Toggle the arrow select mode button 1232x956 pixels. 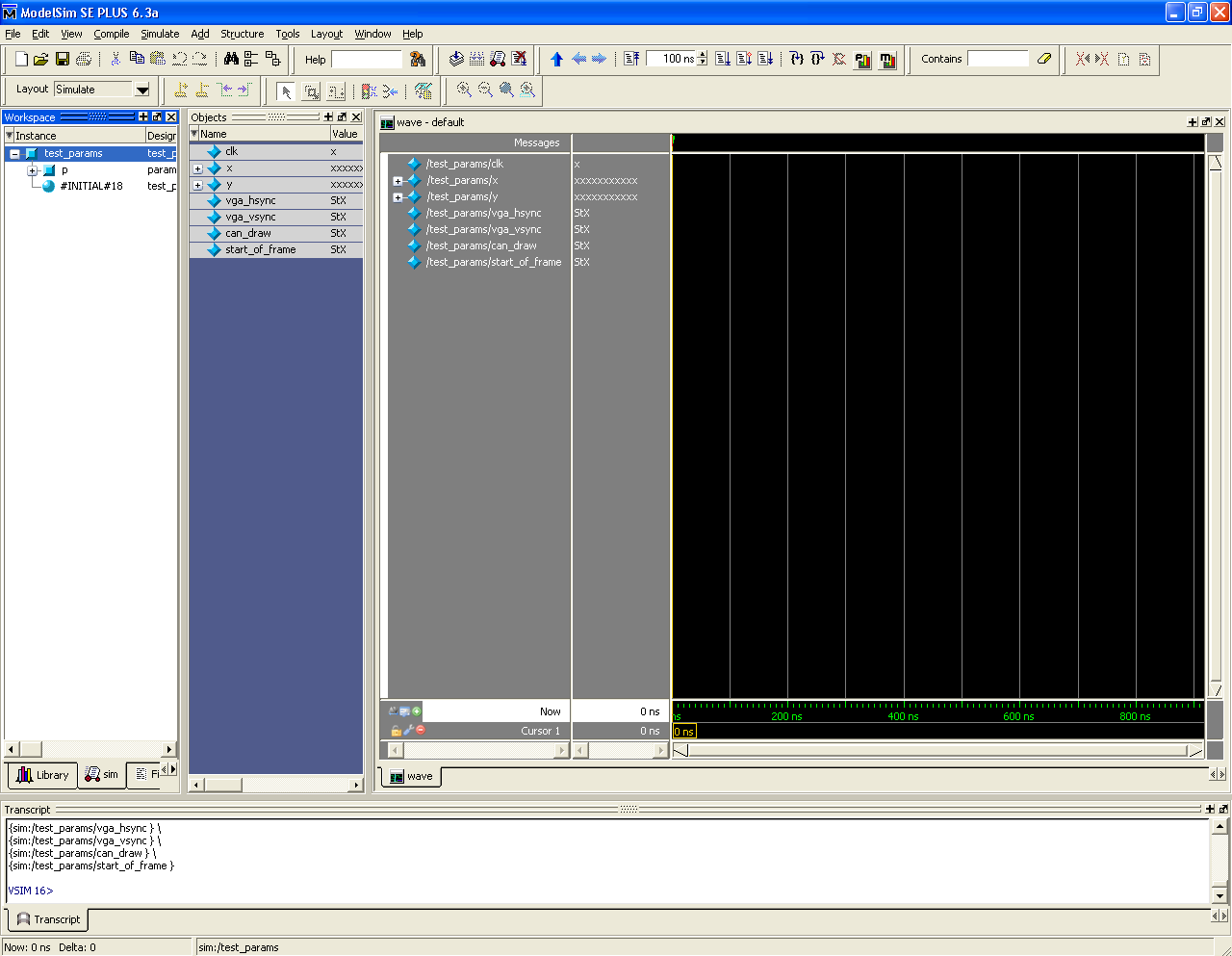[x=286, y=91]
